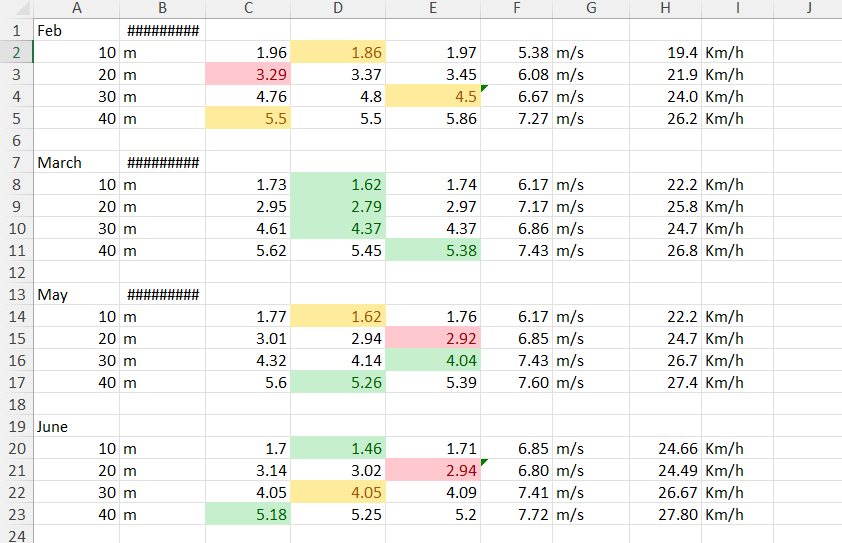Select row 1 header
The image size is (842, 543).
(x=16, y=30)
